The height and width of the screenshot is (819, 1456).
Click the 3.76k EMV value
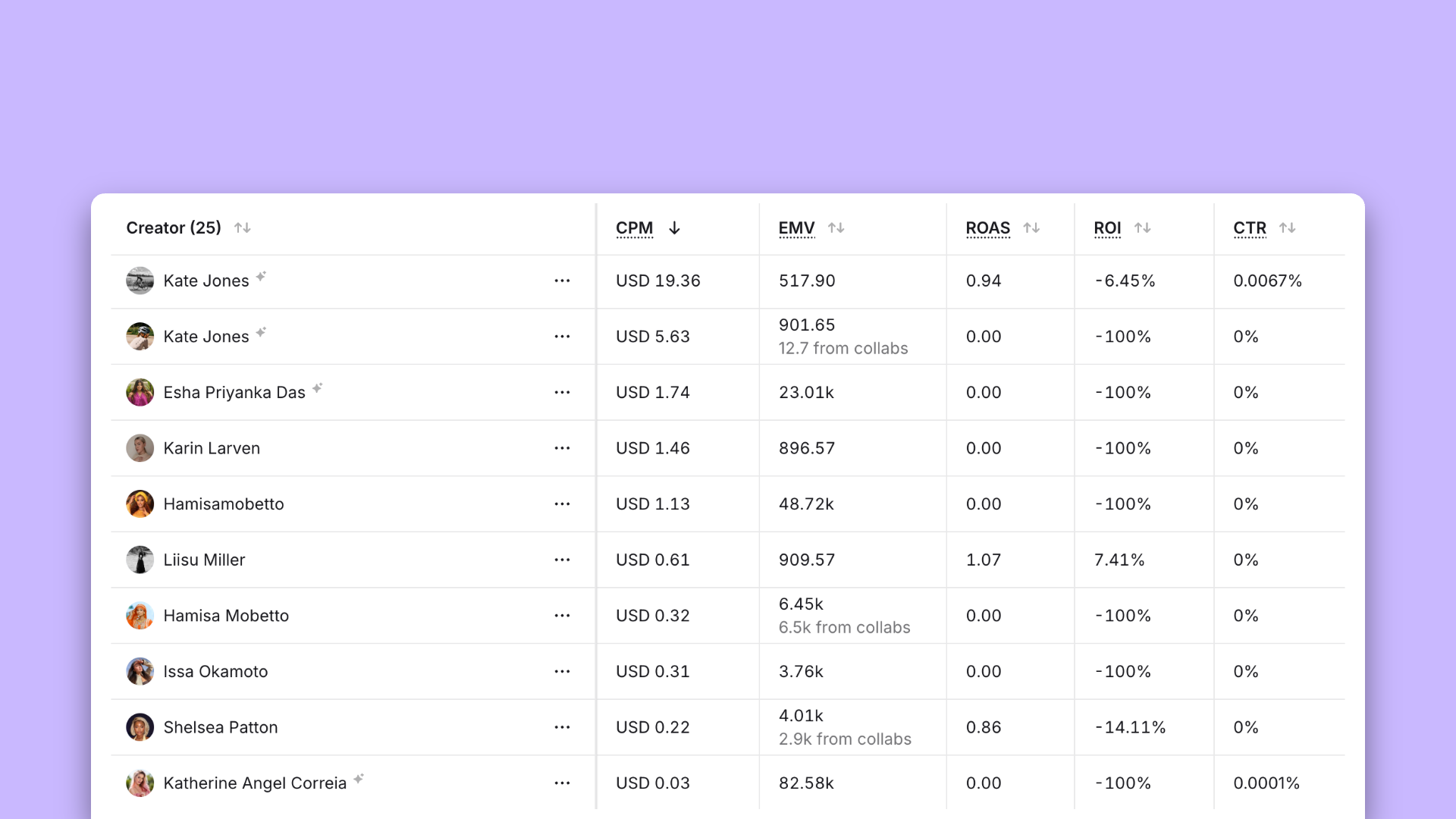click(801, 672)
